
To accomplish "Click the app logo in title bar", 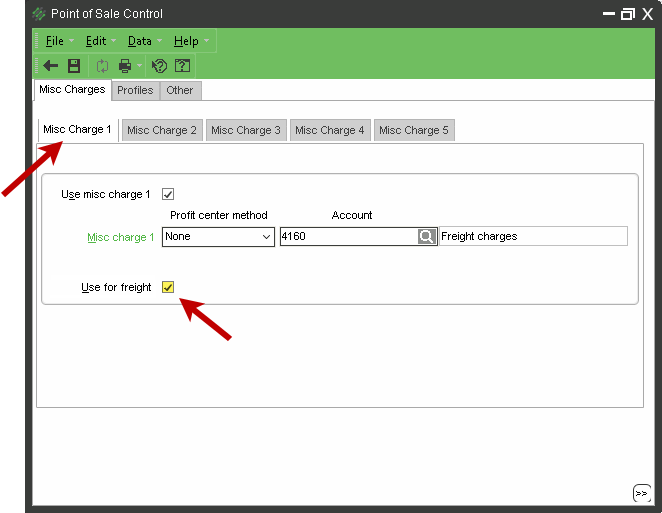I will pos(39,14).
